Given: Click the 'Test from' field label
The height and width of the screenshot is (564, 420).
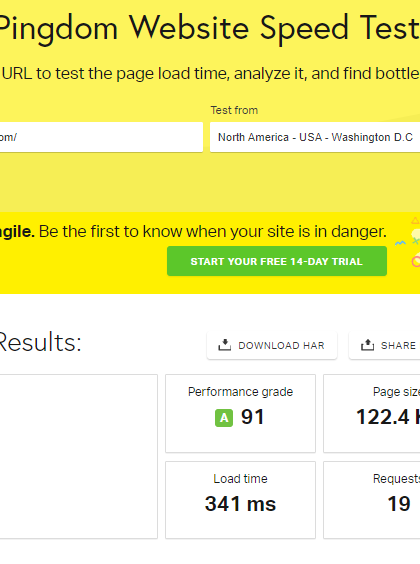Looking at the screenshot, I should (234, 110).
